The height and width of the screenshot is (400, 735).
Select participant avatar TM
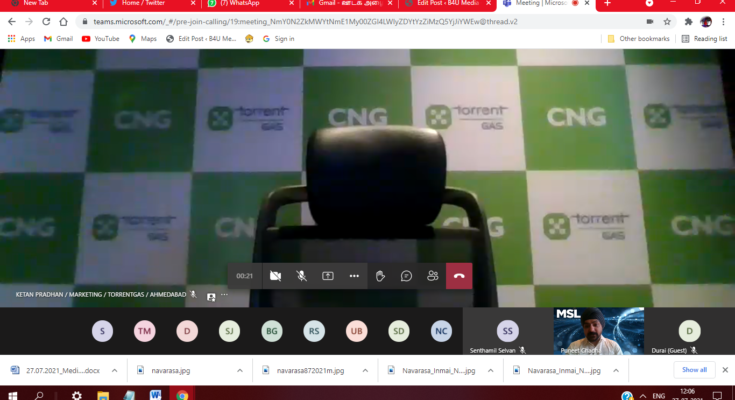(x=144, y=331)
